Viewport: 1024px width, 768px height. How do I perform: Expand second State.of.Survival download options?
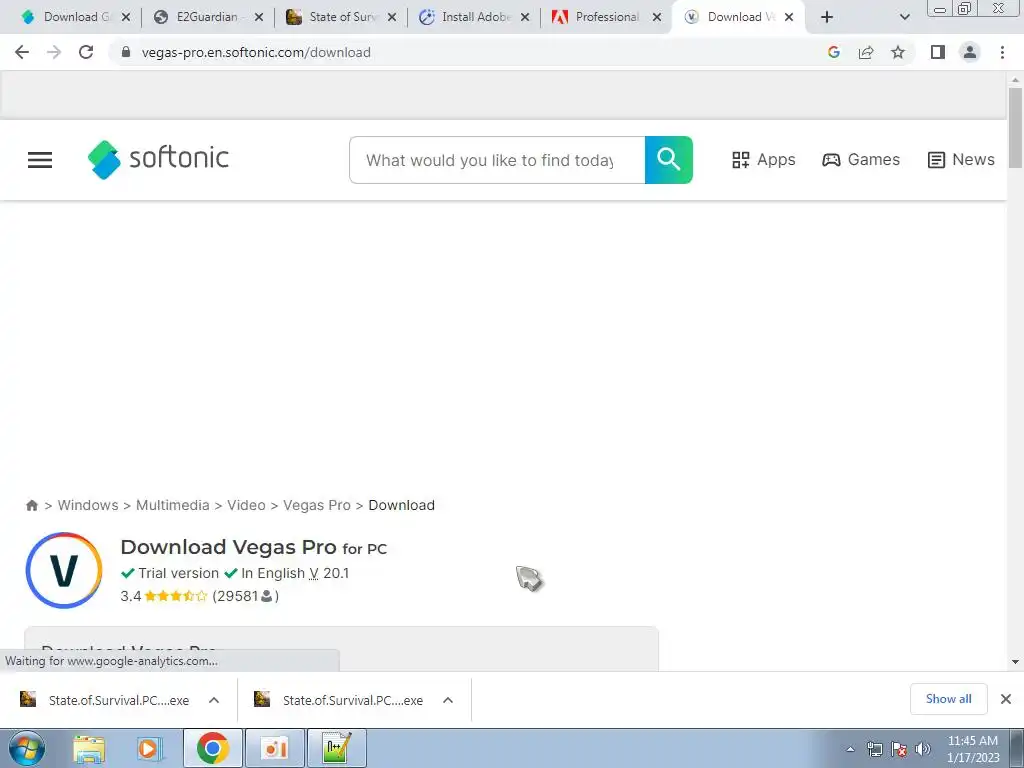point(448,700)
